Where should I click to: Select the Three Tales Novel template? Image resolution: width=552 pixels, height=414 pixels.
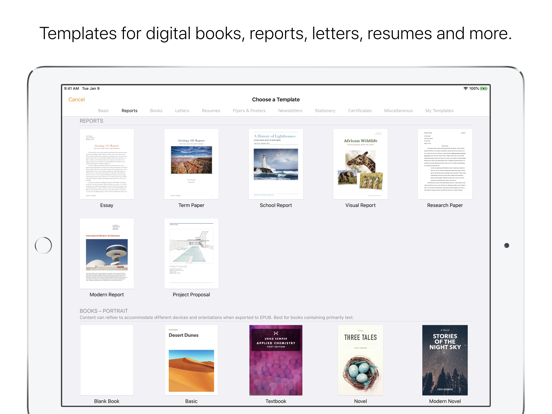coord(360,360)
